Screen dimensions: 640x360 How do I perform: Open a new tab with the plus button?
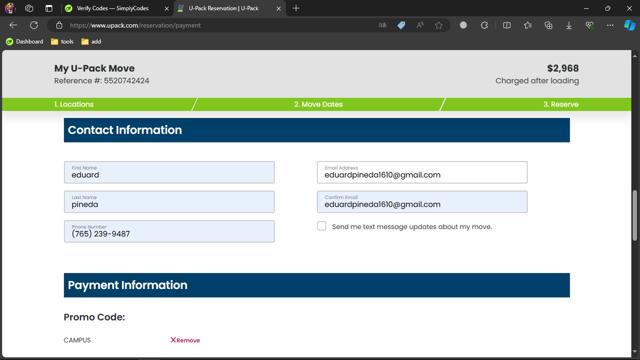[x=296, y=8]
